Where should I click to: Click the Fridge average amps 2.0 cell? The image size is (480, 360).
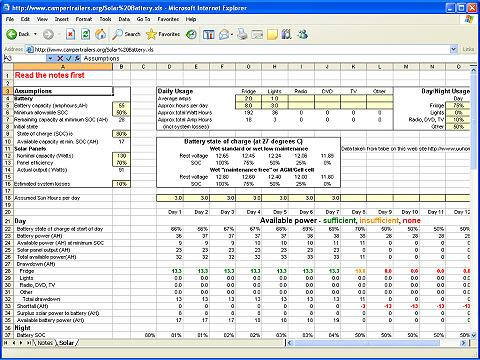(x=249, y=98)
